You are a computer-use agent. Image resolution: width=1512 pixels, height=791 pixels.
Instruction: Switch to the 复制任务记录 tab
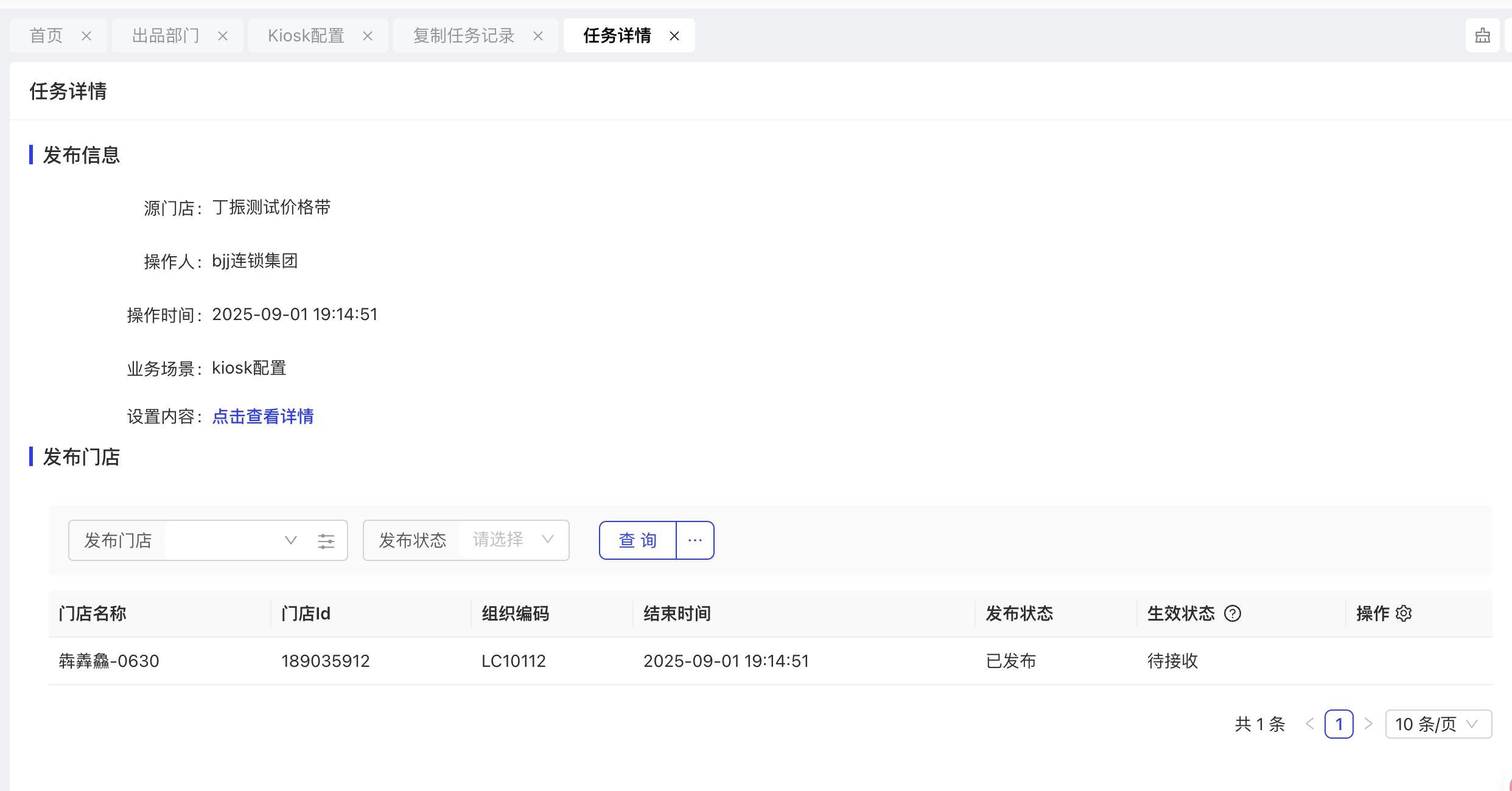pos(464,36)
